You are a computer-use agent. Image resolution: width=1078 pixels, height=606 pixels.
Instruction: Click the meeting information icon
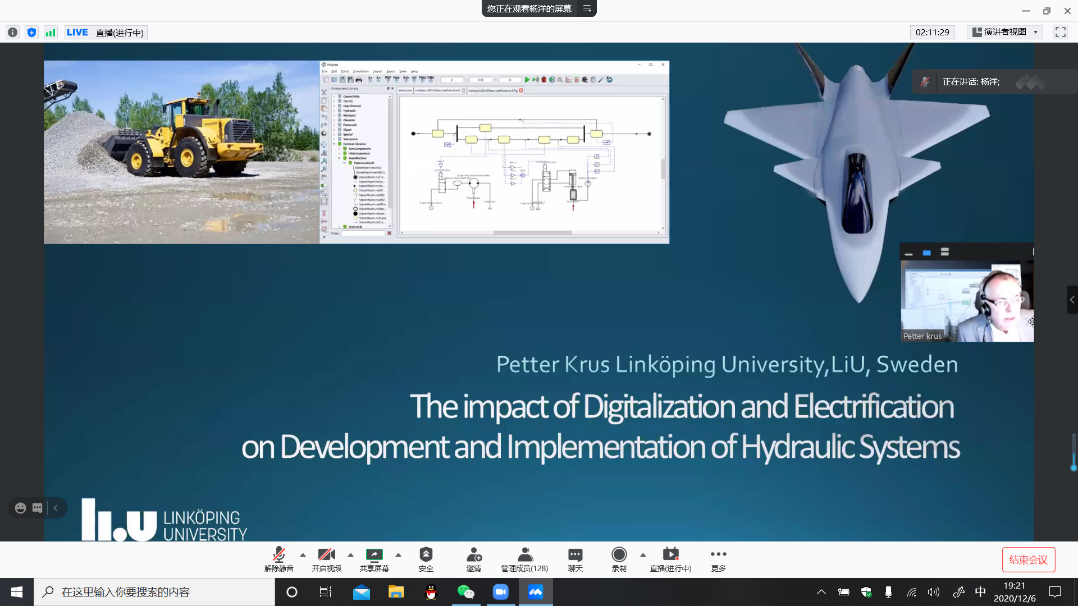[x=13, y=32]
